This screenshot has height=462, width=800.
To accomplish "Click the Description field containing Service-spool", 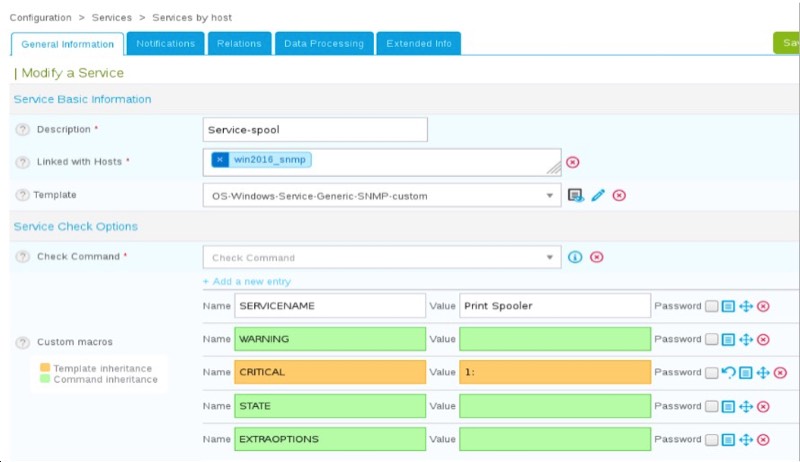I will coord(314,130).
